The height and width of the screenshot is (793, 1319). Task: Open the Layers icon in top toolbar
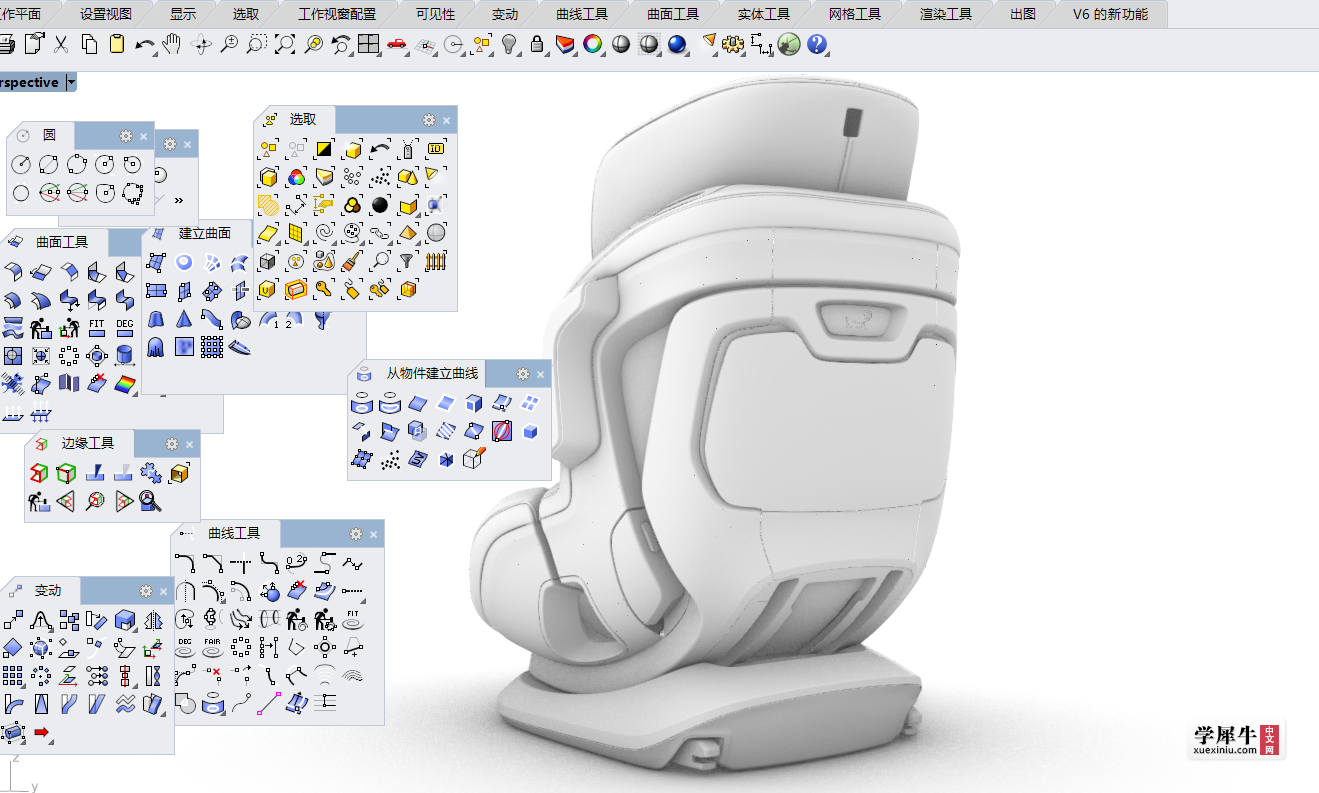(566, 44)
